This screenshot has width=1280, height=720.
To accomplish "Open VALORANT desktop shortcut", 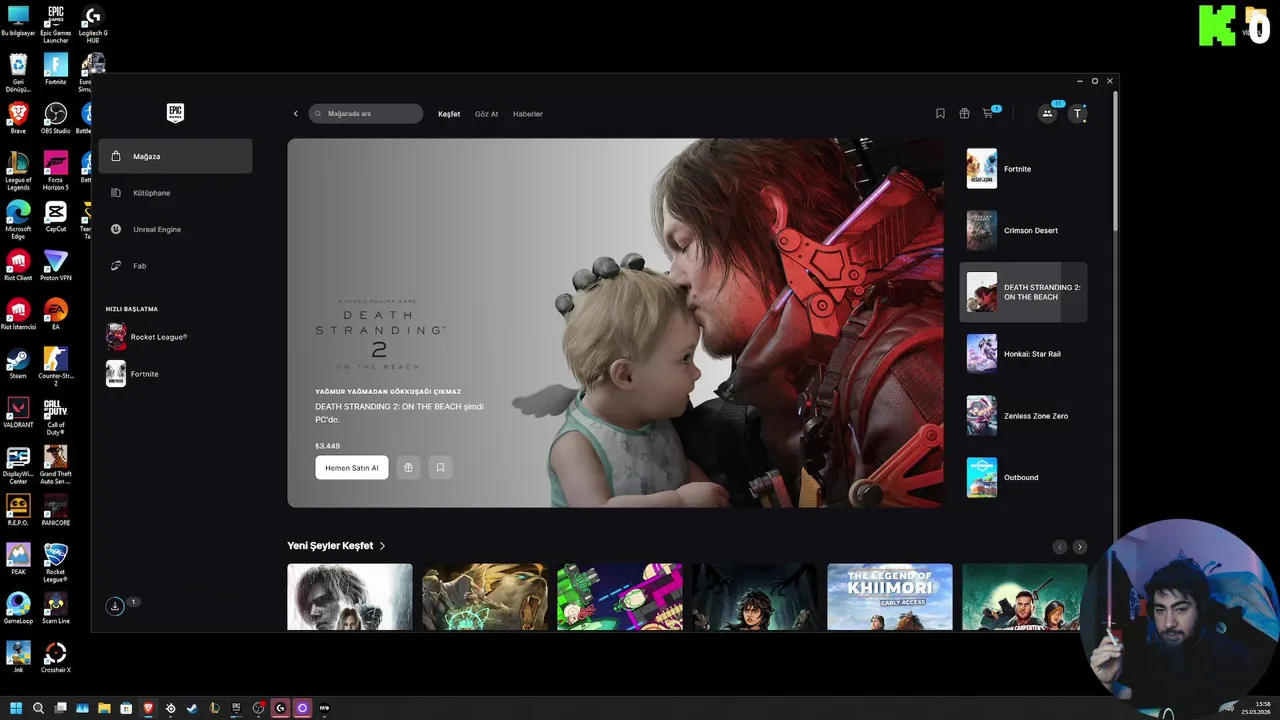I will click(x=18, y=412).
